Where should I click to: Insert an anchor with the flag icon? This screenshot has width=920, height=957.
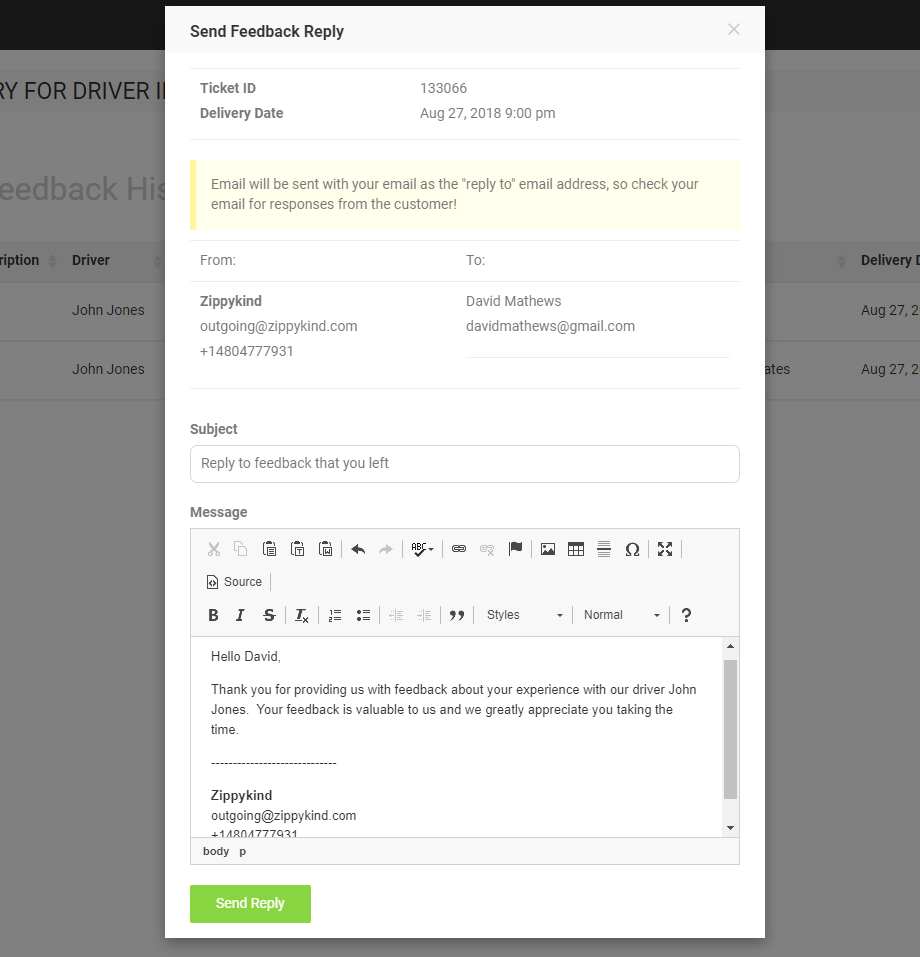point(515,549)
